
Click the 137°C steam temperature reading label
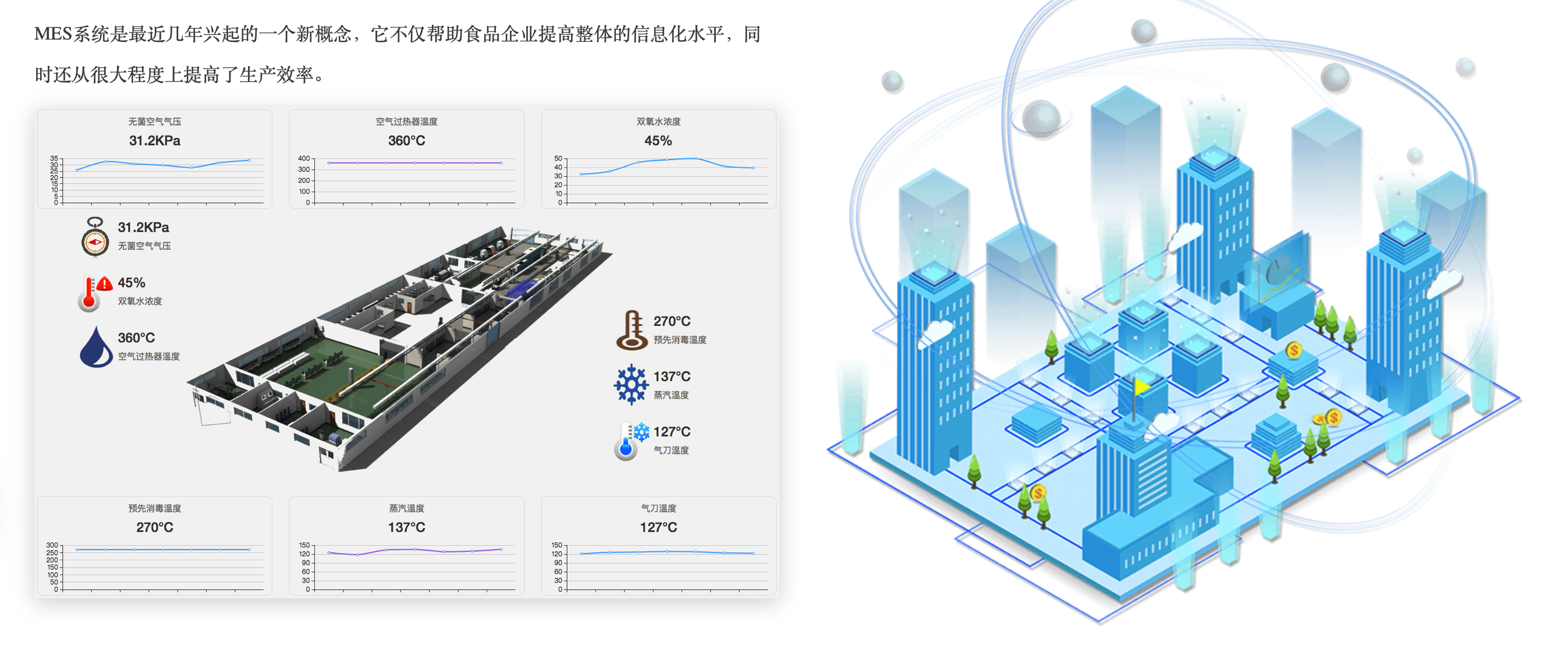coord(672,377)
